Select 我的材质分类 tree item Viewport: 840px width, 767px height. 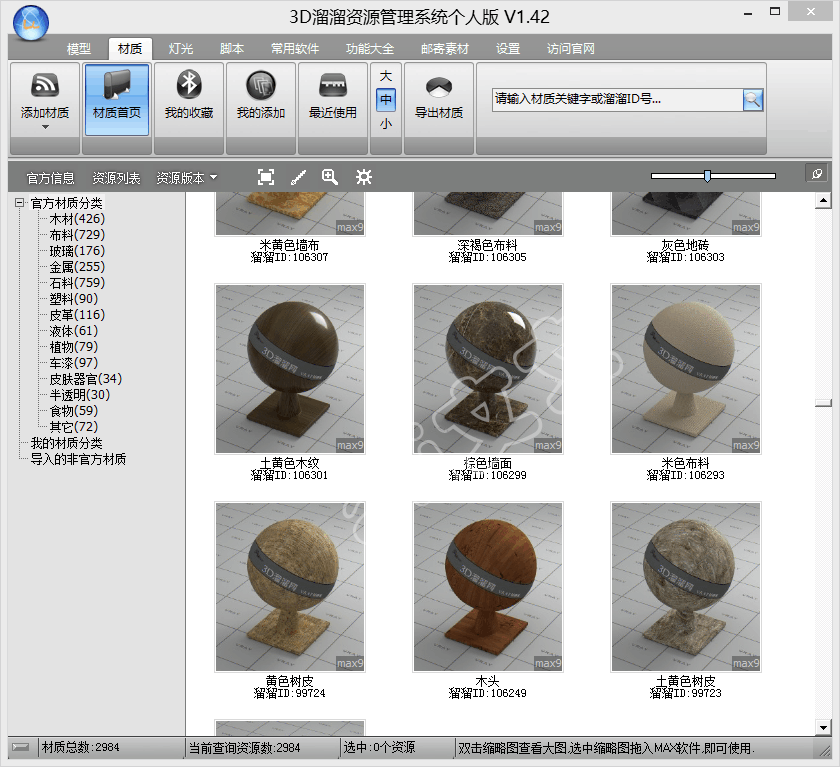[x=66, y=443]
